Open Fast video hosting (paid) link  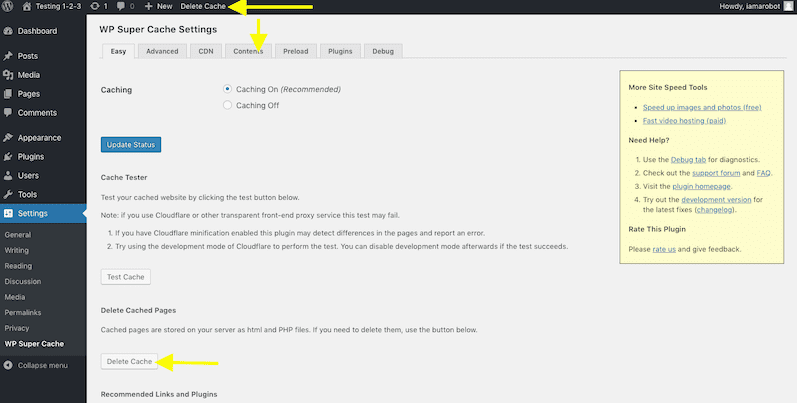(x=684, y=120)
